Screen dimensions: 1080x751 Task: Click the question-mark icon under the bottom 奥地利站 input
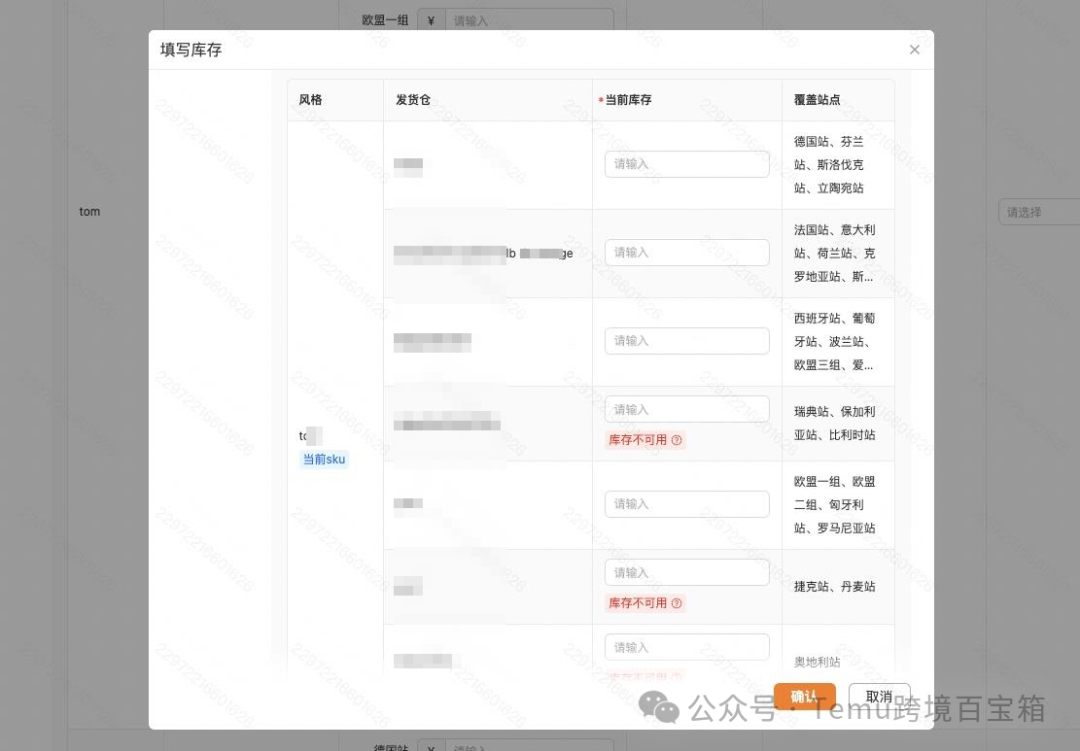pyautogui.click(x=678, y=675)
